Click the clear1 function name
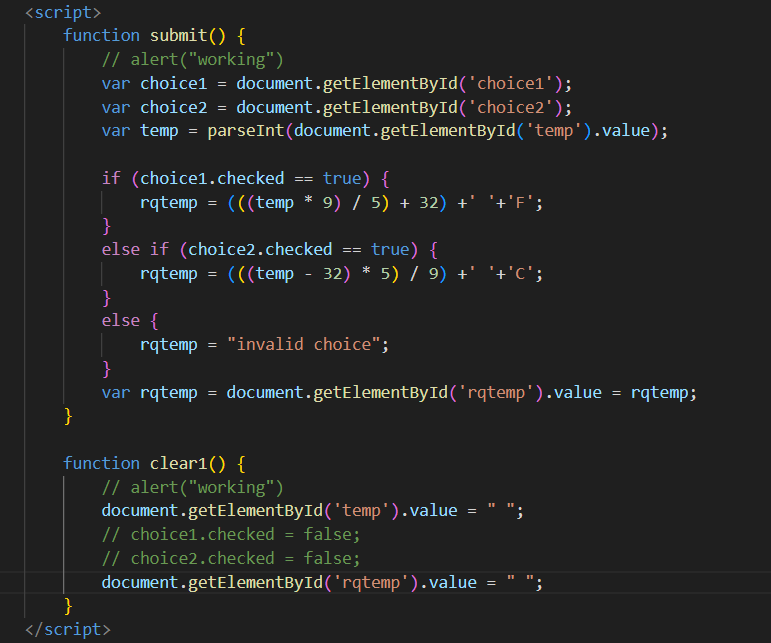The height and width of the screenshot is (643, 771). pyautogui.click(x=178, y=463)
